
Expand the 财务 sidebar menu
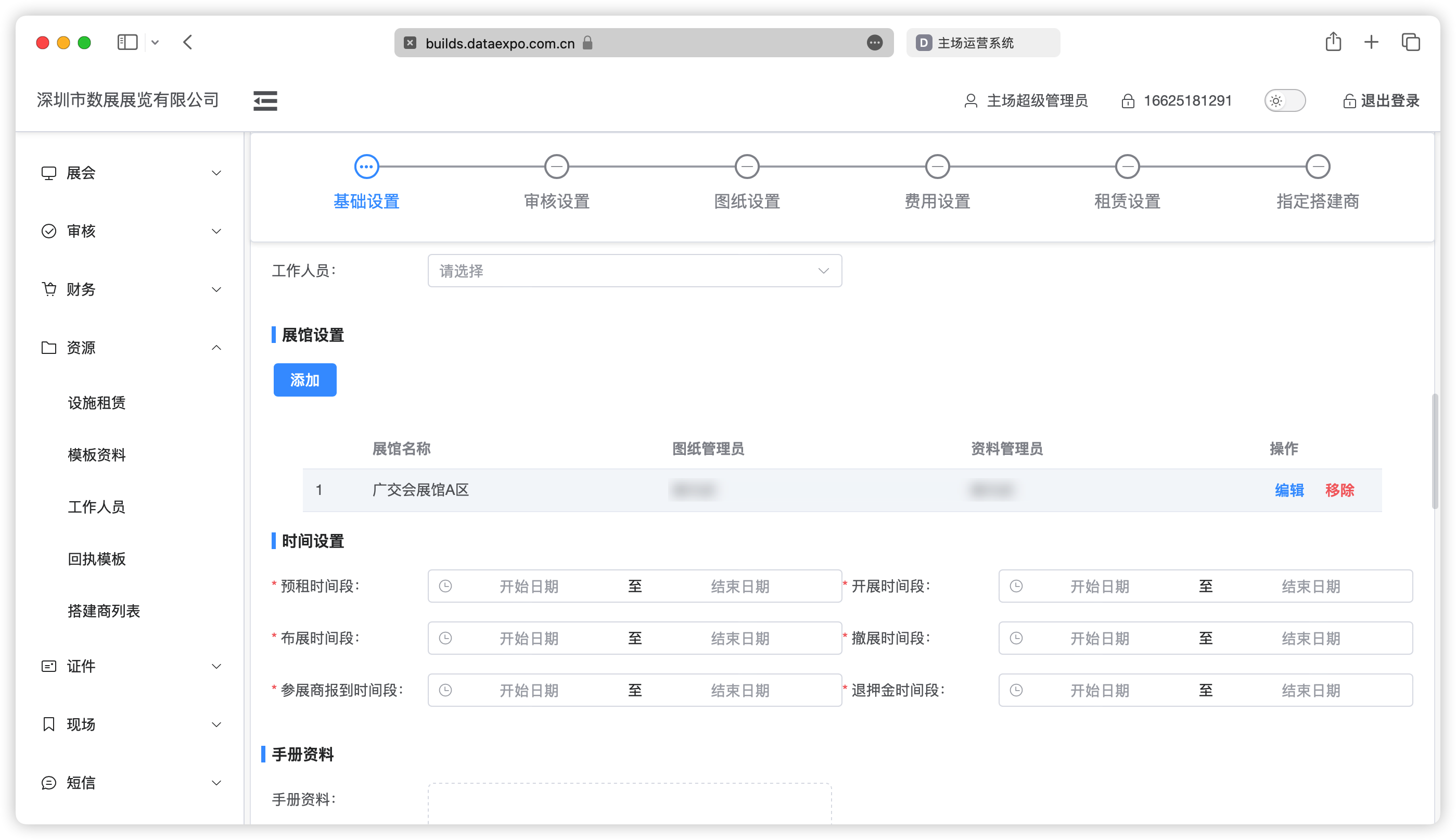(x=132, y=289)
